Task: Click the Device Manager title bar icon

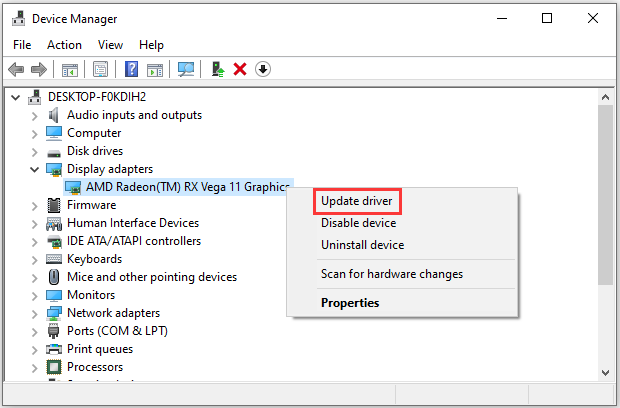Action: tap(18, 19)
